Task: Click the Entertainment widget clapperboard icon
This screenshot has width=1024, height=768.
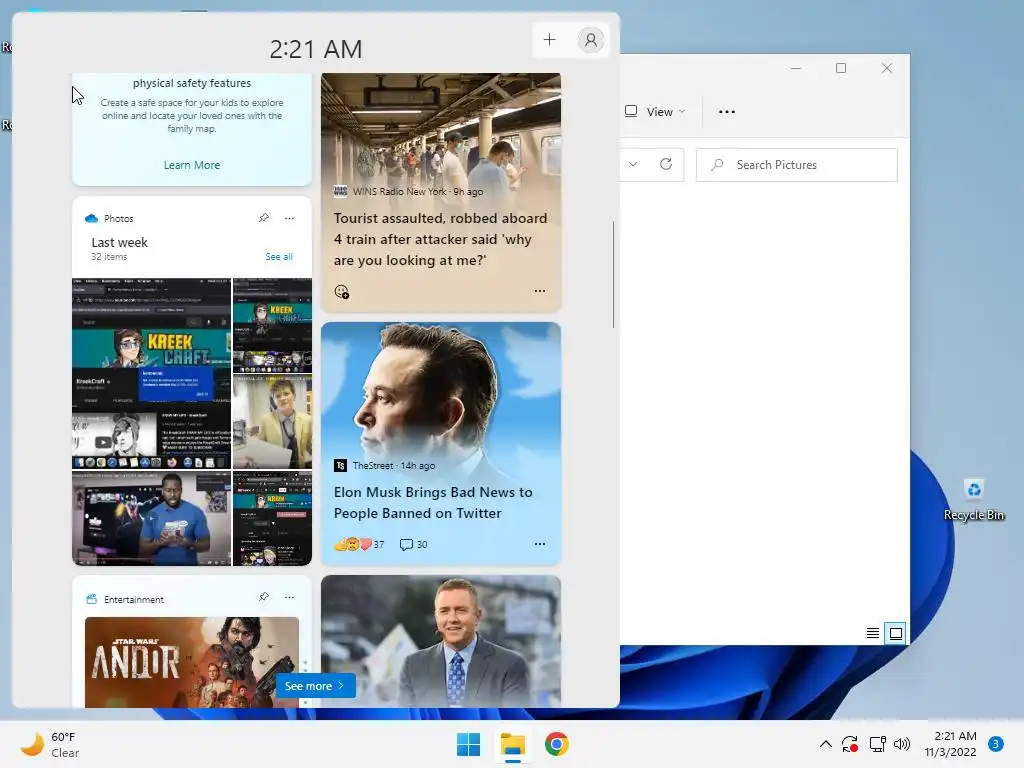Action: coord(91,599)
